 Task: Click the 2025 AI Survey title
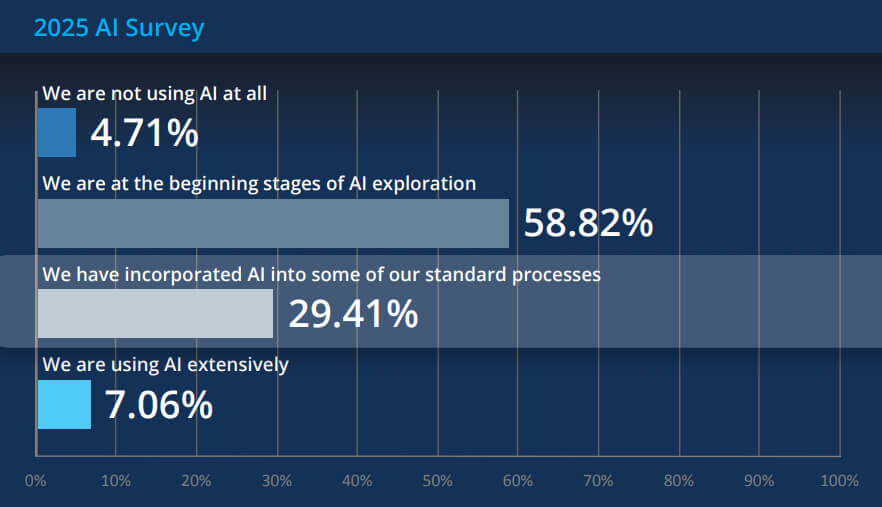coord(118,28)
